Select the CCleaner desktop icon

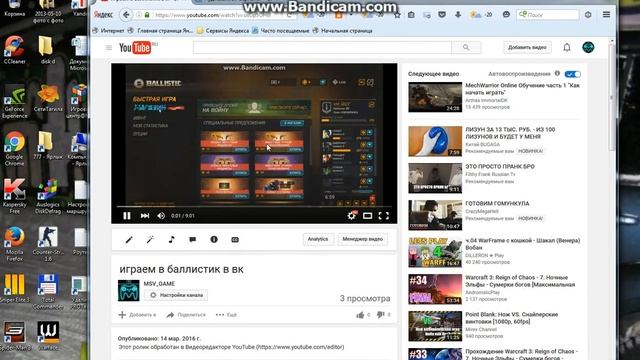[x=14, y=50]
